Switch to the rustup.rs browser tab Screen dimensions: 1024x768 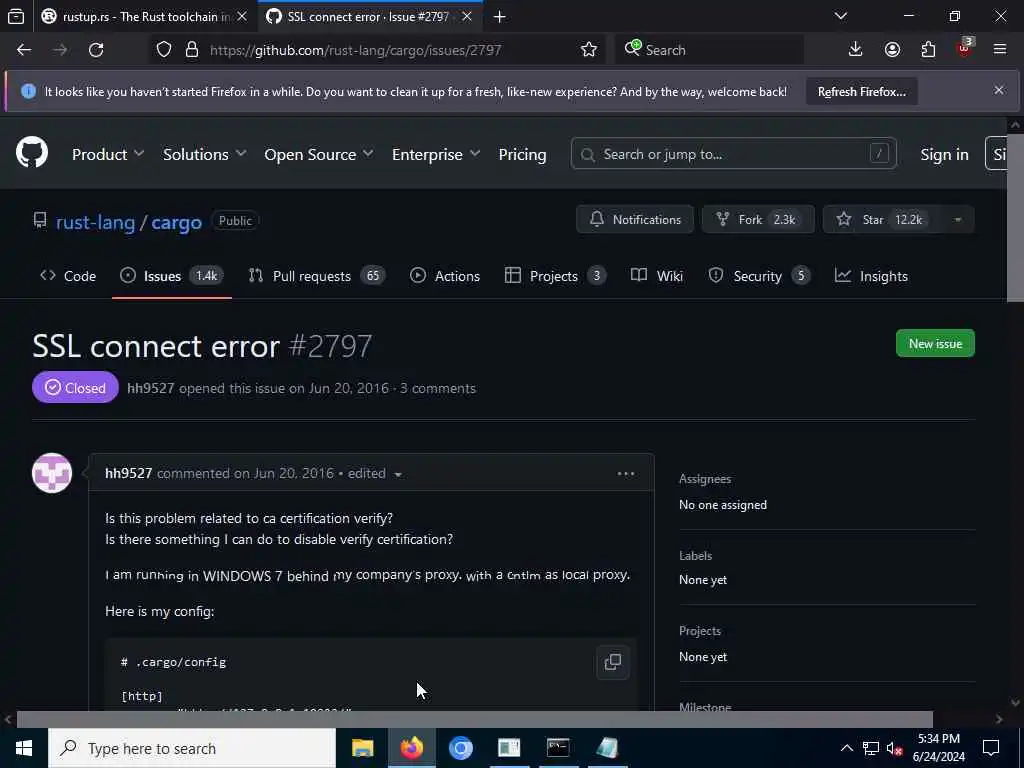tap(144, 17)
